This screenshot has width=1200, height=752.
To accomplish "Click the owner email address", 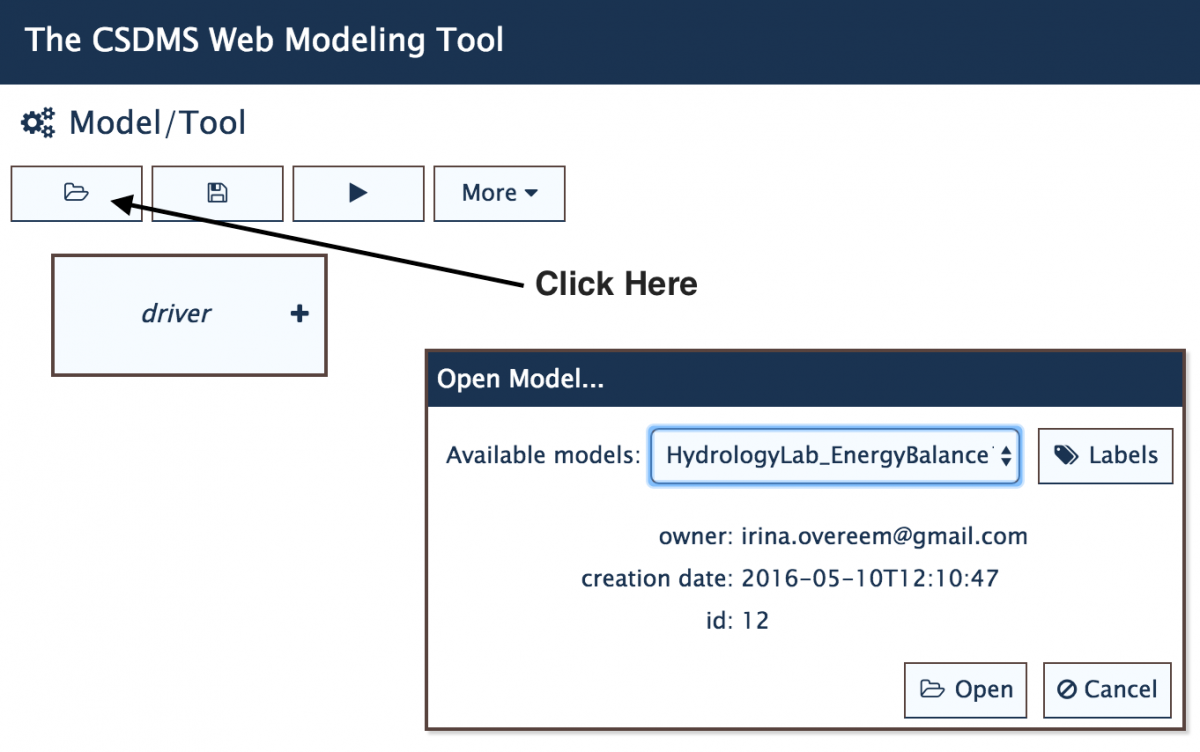I will [x=884, y=536].
